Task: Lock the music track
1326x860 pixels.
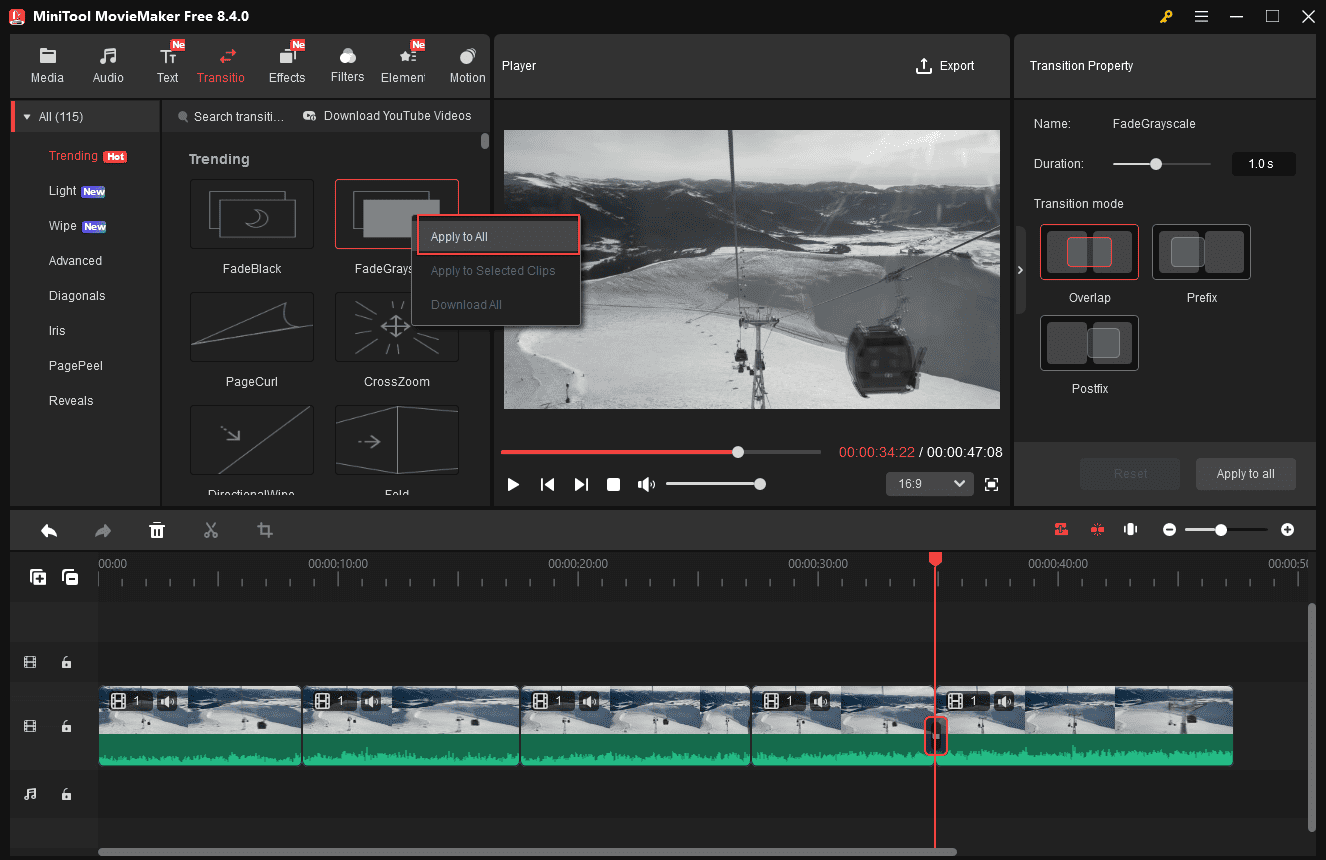Action: (66, 794)
